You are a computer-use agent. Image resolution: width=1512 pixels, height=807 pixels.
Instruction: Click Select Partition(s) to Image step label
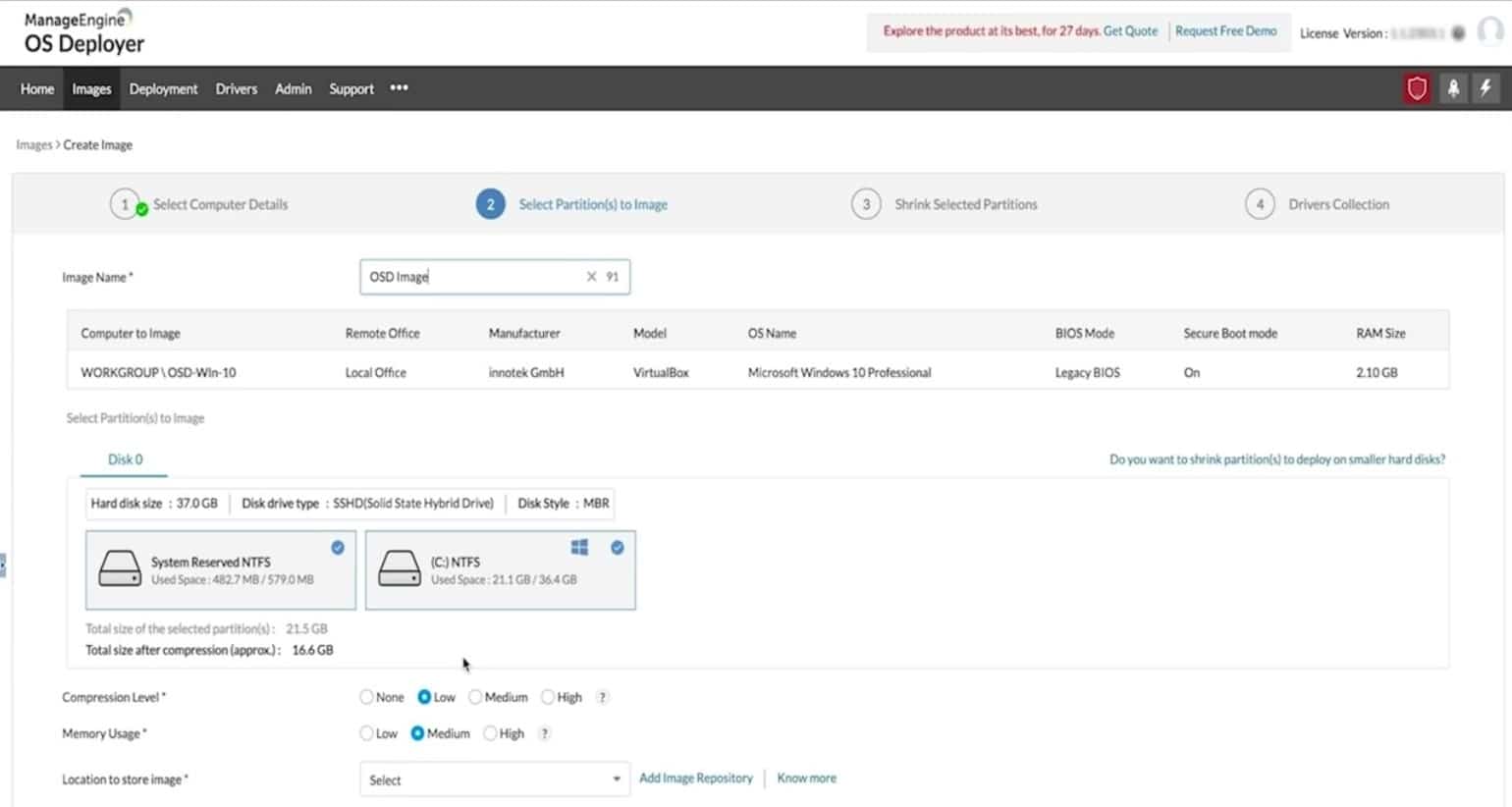(x=593, y=204)
